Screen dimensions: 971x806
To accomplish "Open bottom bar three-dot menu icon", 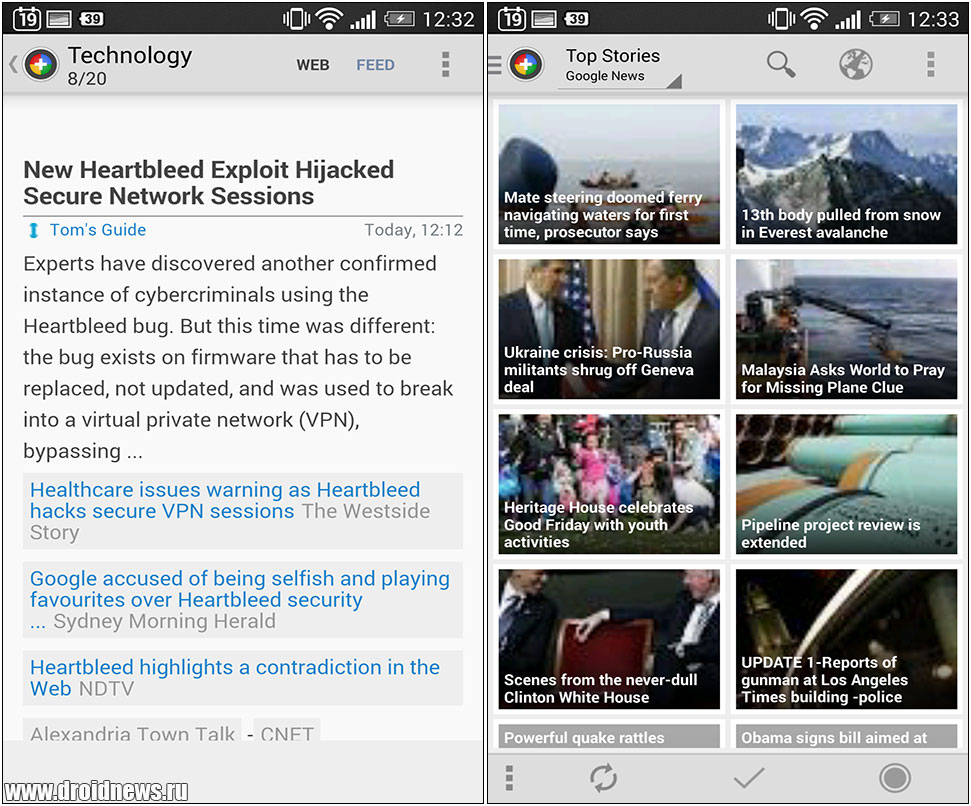I will (x=509, y=778).
